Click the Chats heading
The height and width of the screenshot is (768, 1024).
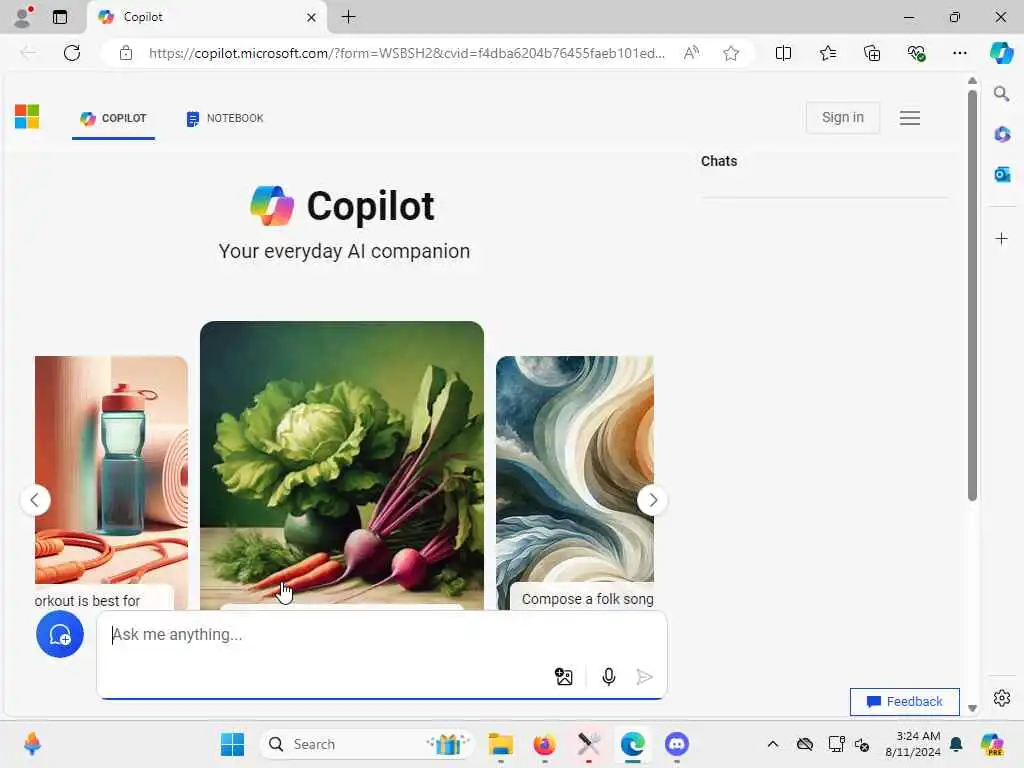point(719,161)
